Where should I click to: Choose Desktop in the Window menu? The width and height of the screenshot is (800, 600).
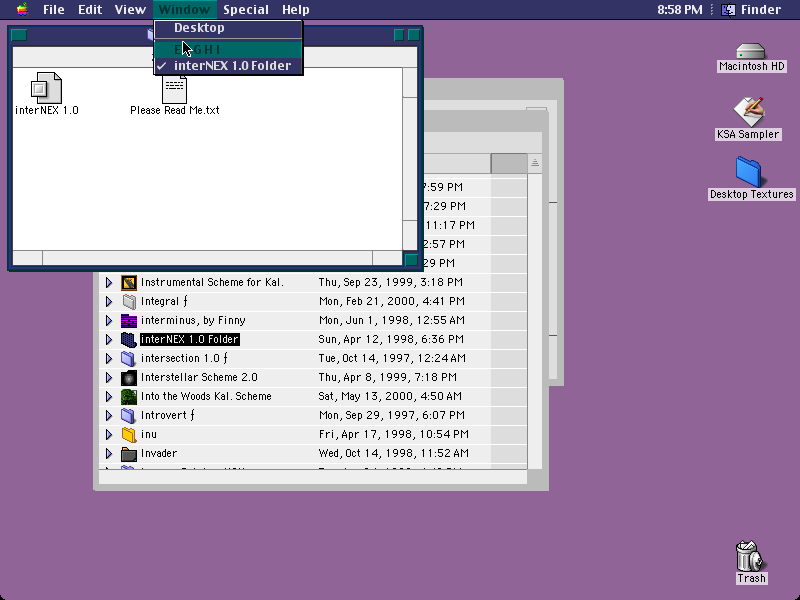[229, 28]
